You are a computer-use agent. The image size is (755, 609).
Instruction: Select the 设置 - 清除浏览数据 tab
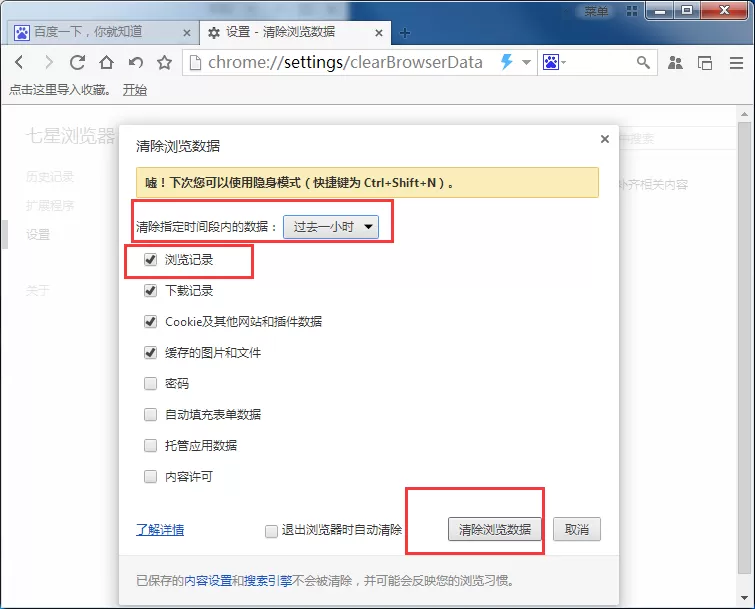click(295, 33)
